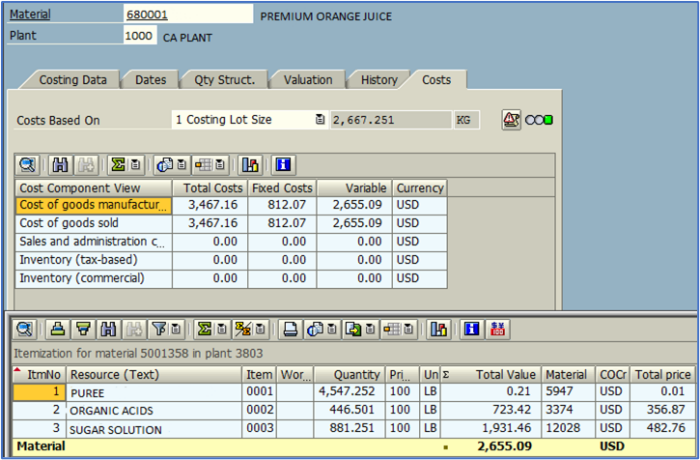Image resolution: width=700 pixels, height=460 pixels.
Task: Select the Inventory (tax-based) row
Action: click(231, 260)
